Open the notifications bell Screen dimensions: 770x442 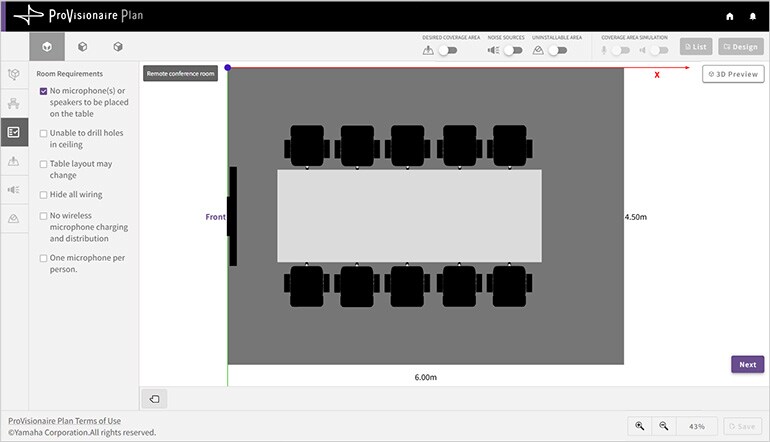click(x=753, y=16)
